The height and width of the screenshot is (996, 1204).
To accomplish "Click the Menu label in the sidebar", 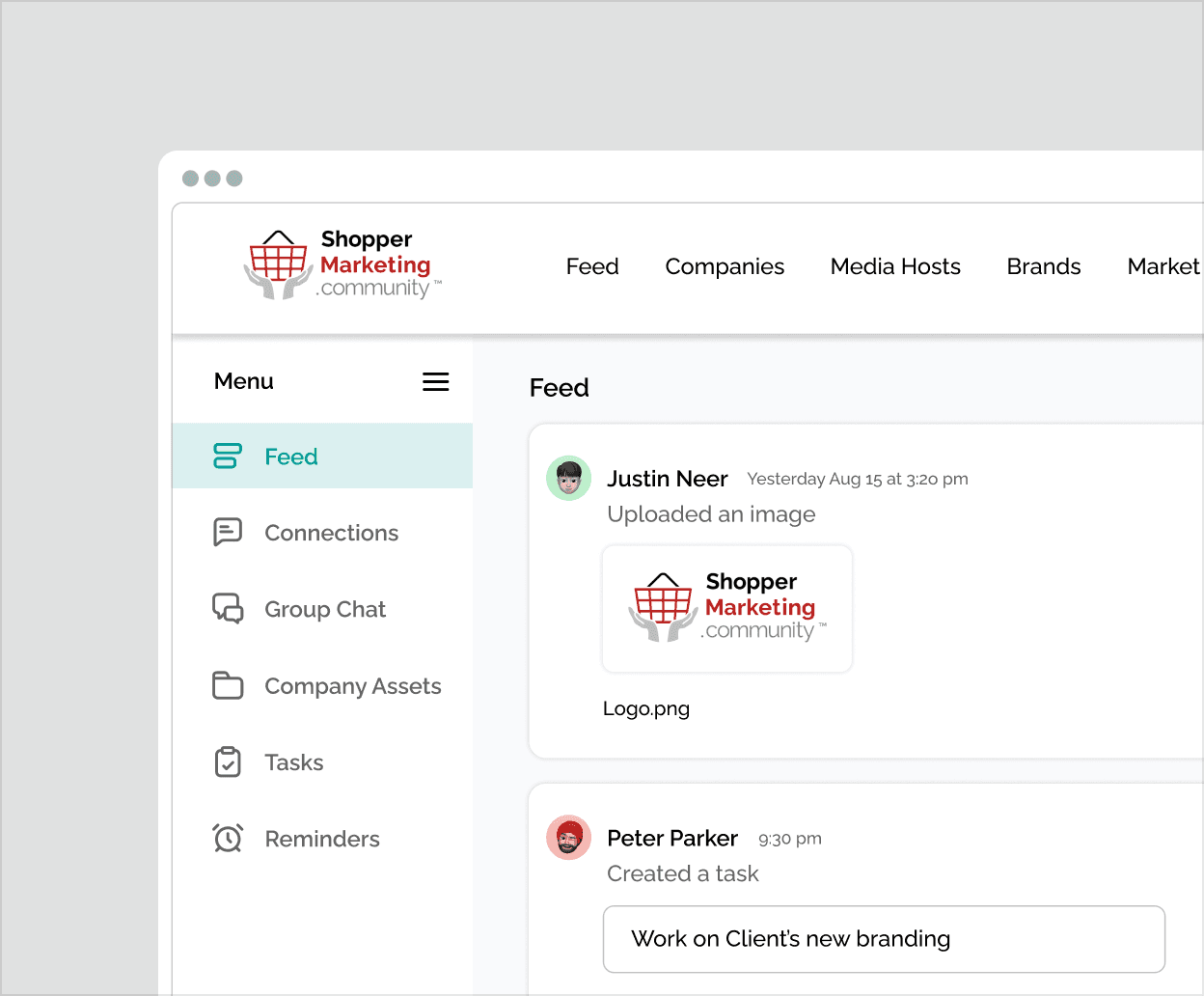I will point(244,381).
